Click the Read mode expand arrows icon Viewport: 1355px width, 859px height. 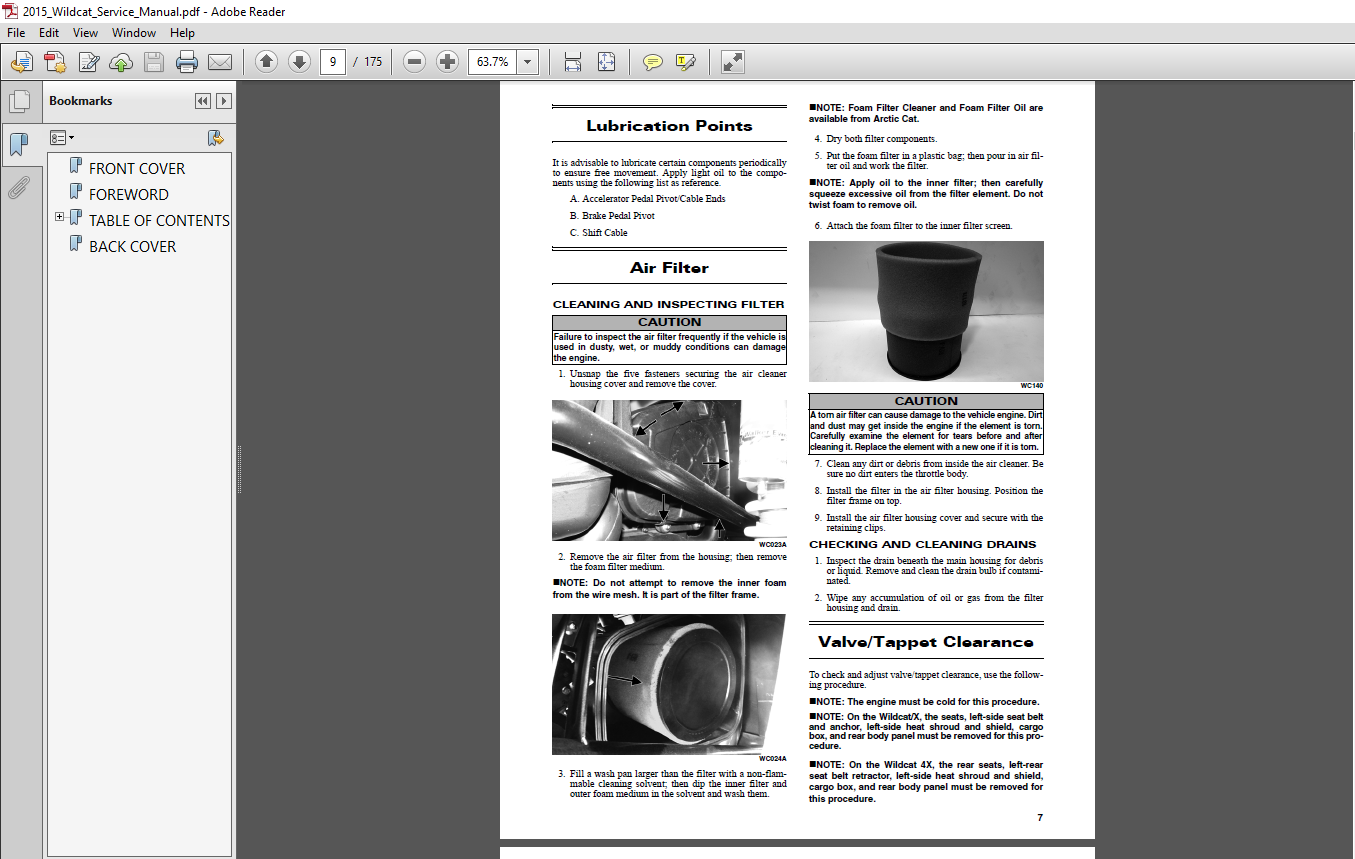pyautogui.click(x=732, y=62)
